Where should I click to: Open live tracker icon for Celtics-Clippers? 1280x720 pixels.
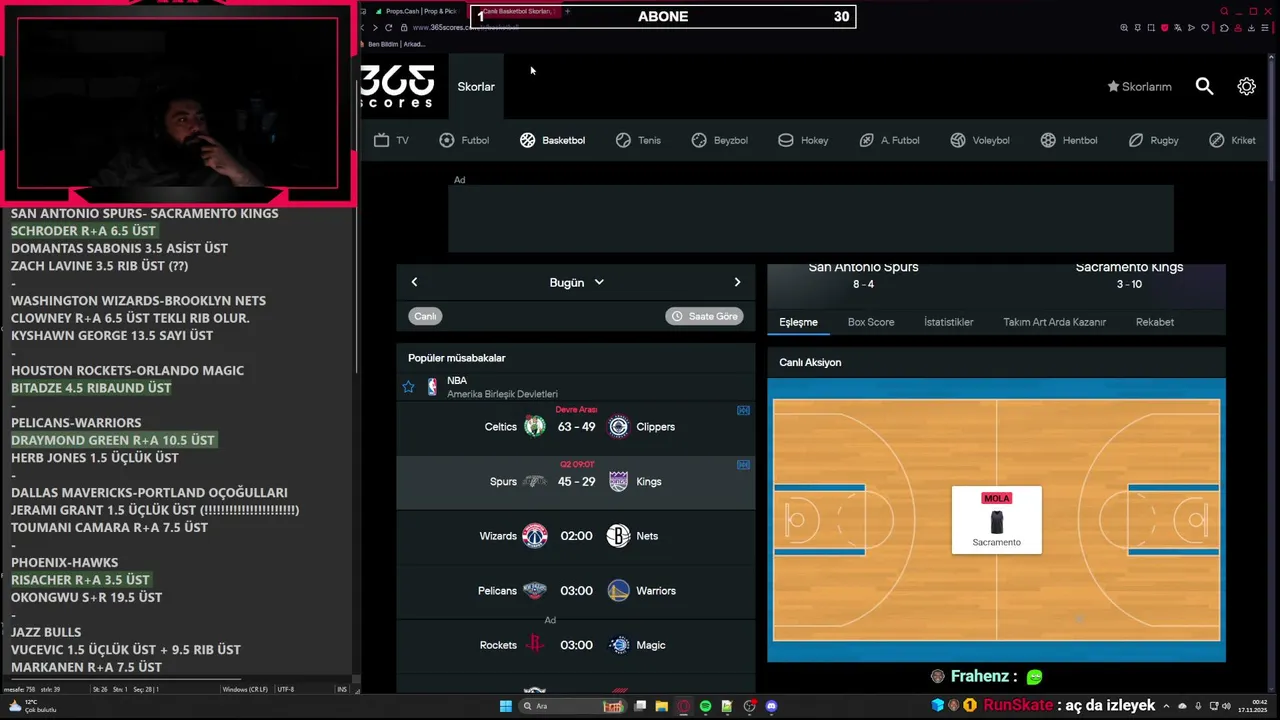click(743, 410)
